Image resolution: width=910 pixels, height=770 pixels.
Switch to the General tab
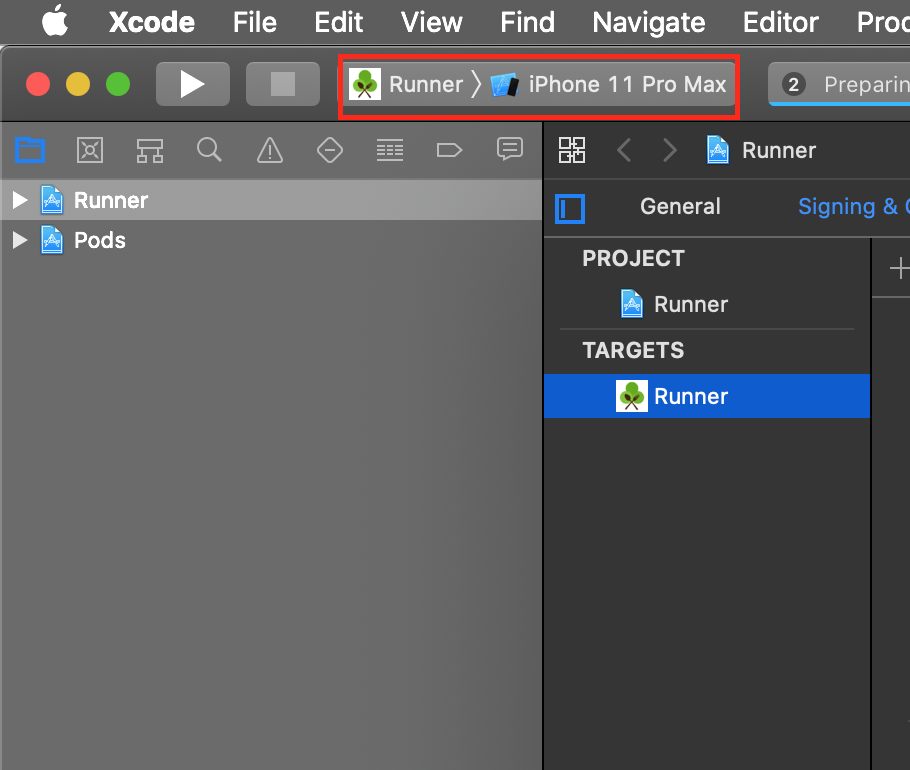click(680, 207)
